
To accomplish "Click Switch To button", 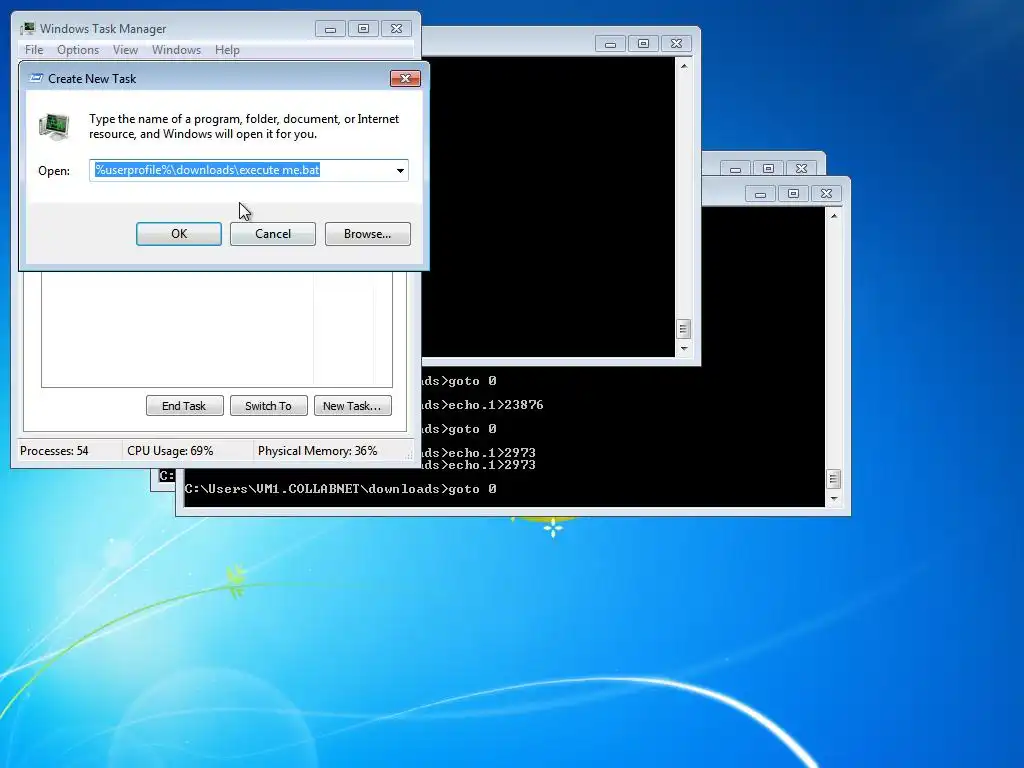I will click(268, 406).
